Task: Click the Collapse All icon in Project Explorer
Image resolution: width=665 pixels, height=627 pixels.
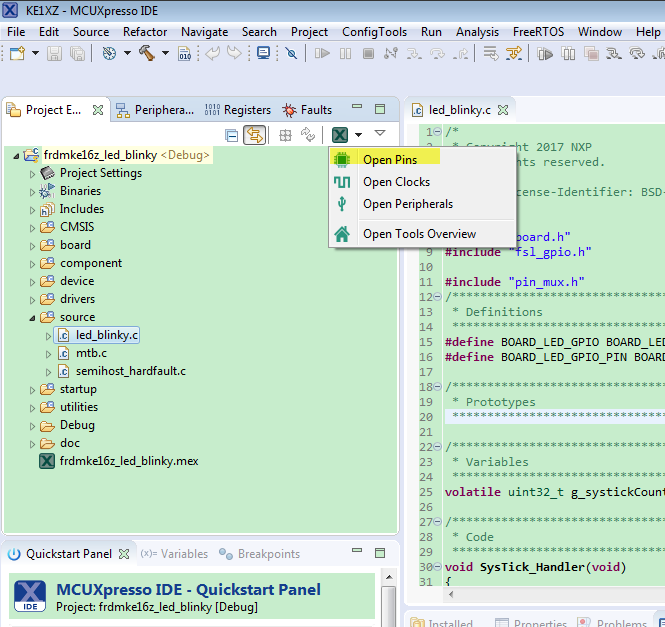Action: pyautogui.click(x=232, y=135)
